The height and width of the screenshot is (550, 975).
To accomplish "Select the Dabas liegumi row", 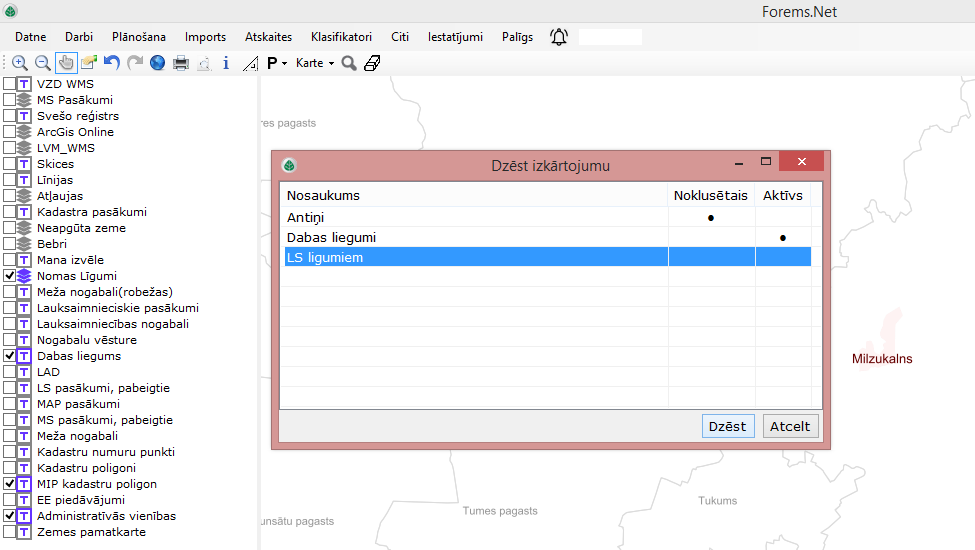I will pos(331,237).
